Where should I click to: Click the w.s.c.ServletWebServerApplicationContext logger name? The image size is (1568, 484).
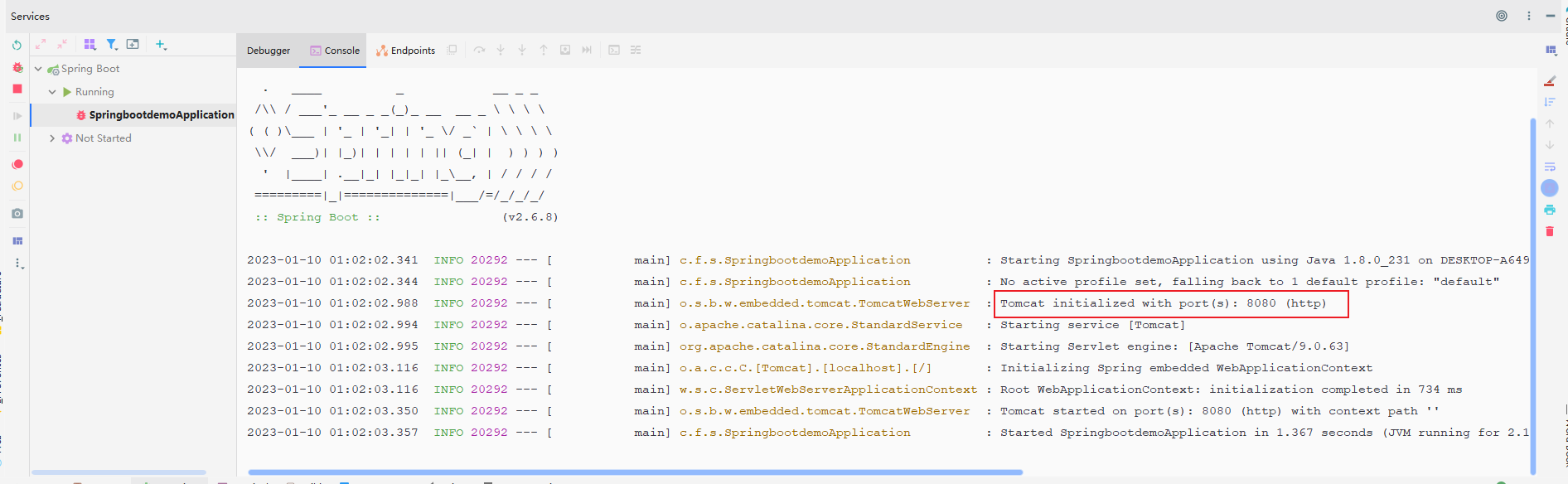point(828,390)
